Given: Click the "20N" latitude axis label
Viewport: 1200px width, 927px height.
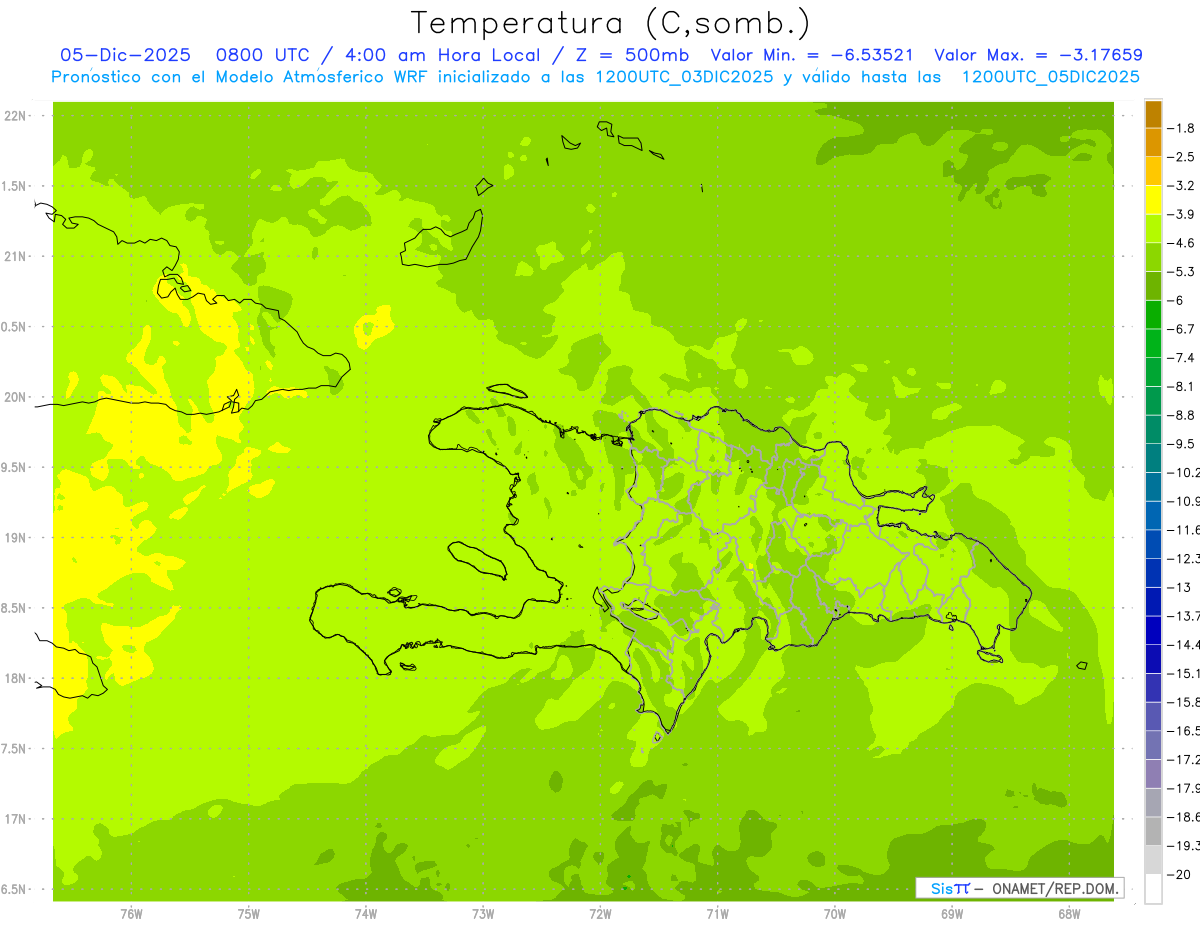Looking at the screenshot, I should [x=17, y=397].
